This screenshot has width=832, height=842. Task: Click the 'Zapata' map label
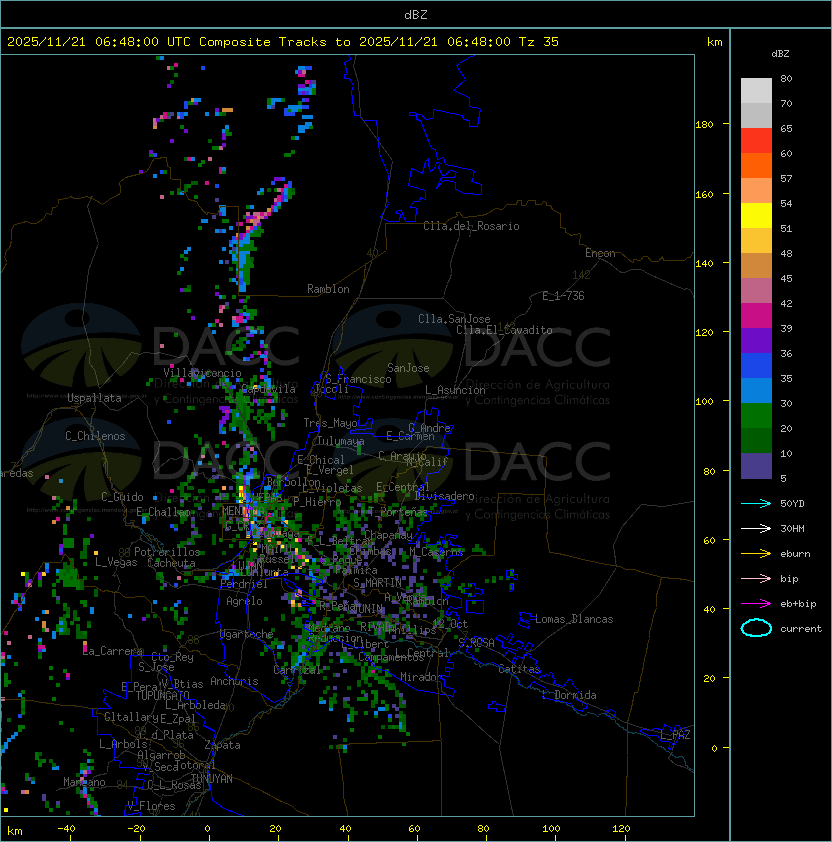222,745
